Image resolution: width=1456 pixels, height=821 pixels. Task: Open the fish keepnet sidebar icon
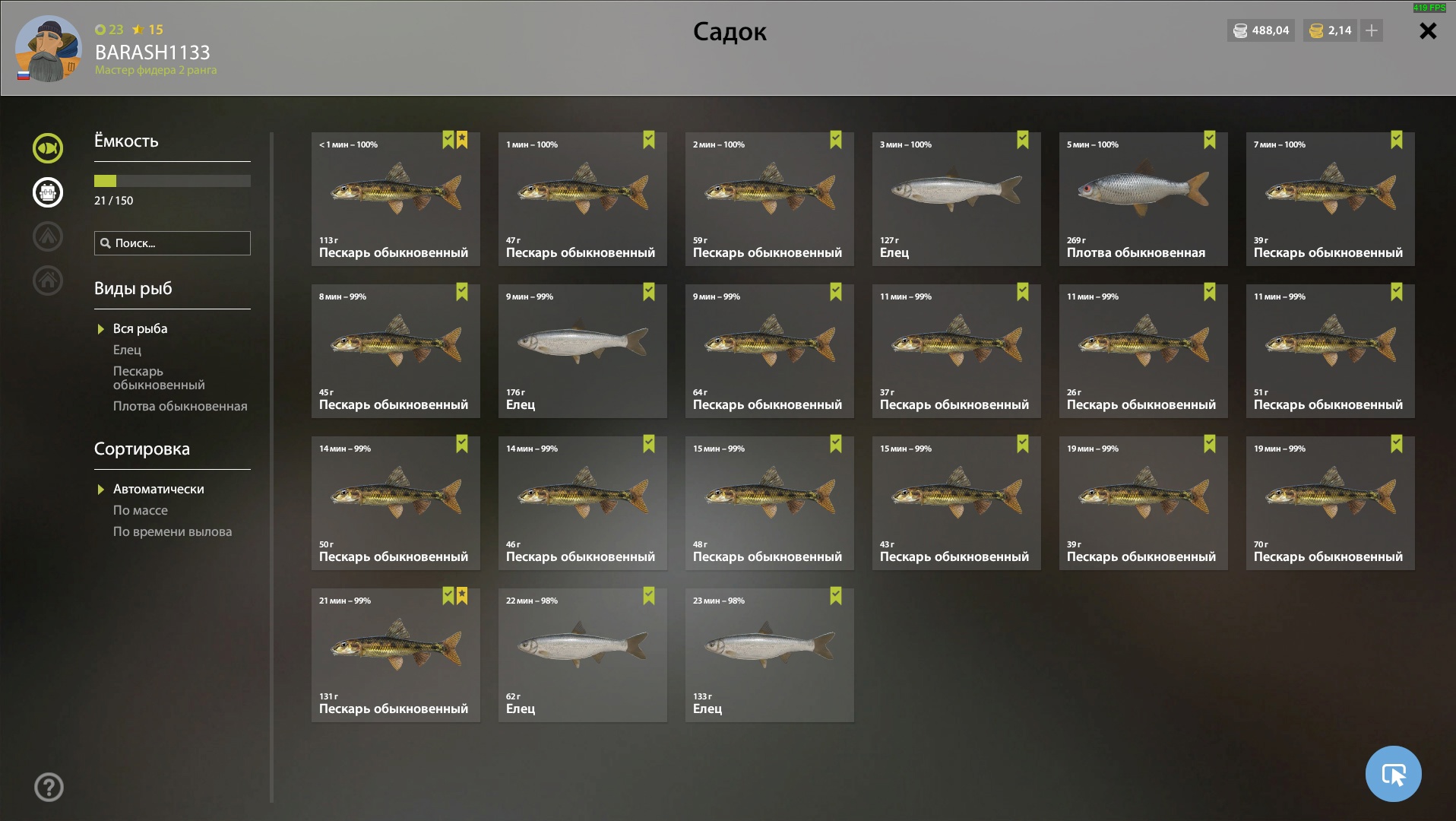tap(48, 148)
